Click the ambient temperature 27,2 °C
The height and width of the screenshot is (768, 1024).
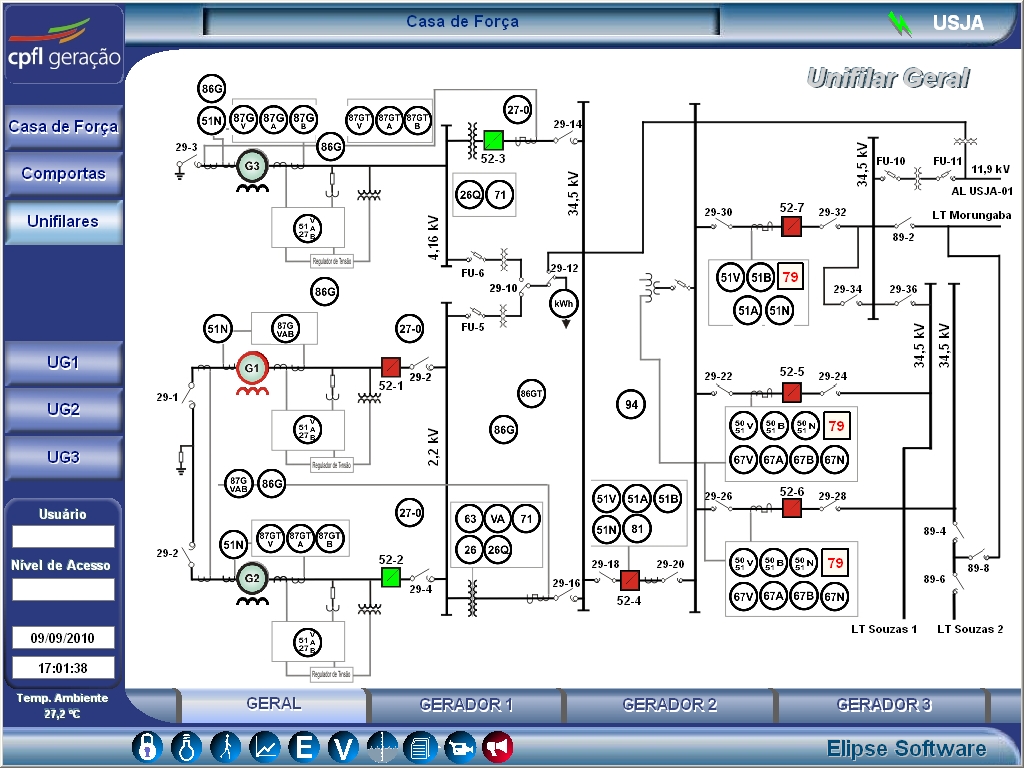coord(62,714)
